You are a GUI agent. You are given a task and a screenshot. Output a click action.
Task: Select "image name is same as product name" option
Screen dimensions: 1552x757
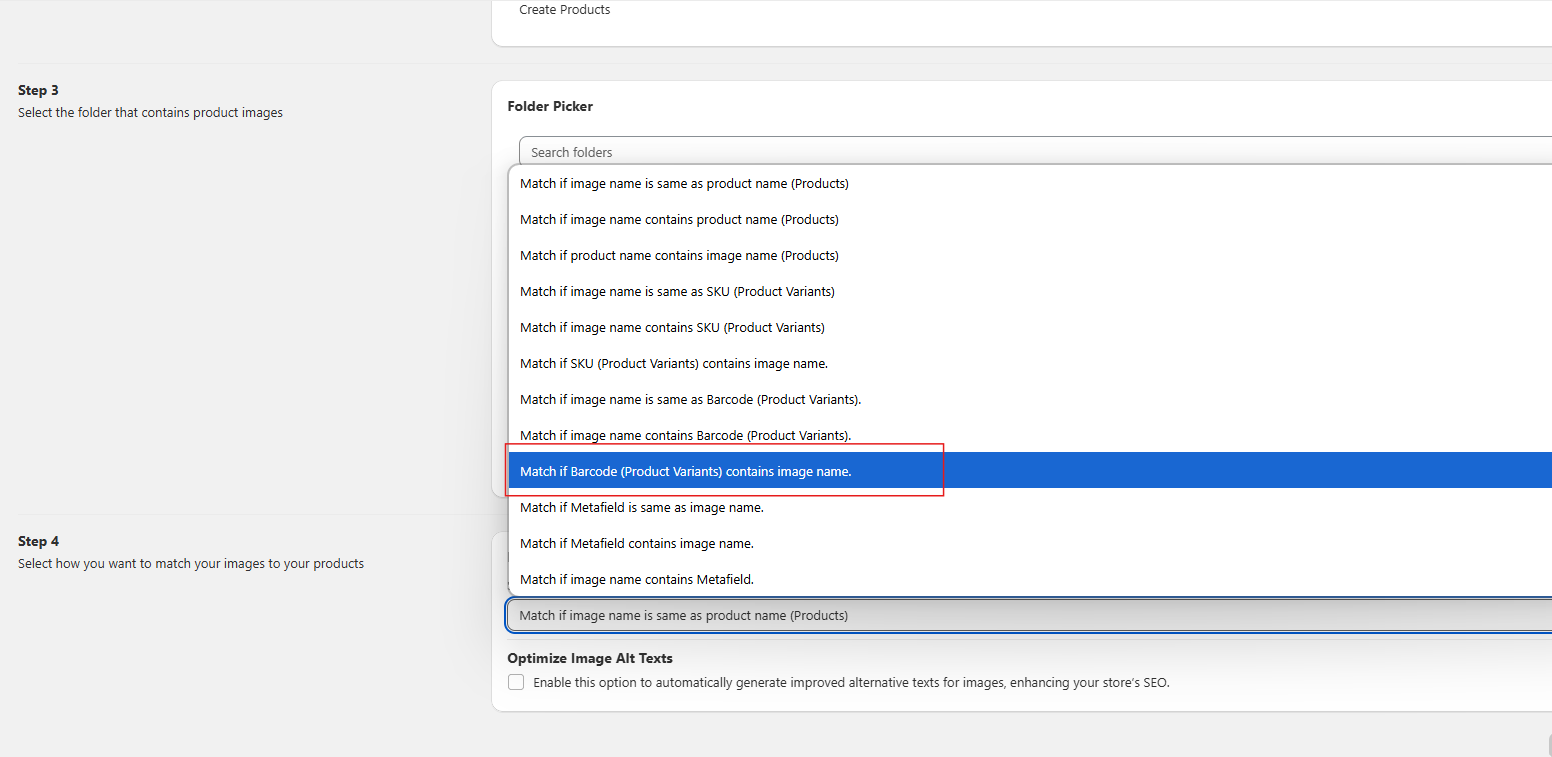click(x=684, y=184)
